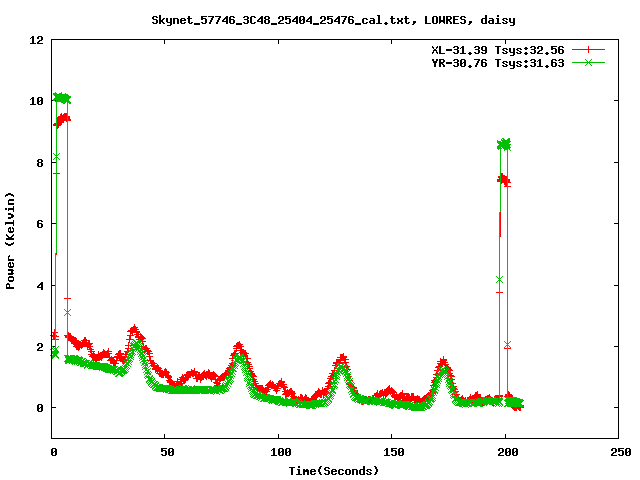The width and height of the screenshot is (640, 480).
Task: Click the red line sample beside the XL legend
Action: 588,50
